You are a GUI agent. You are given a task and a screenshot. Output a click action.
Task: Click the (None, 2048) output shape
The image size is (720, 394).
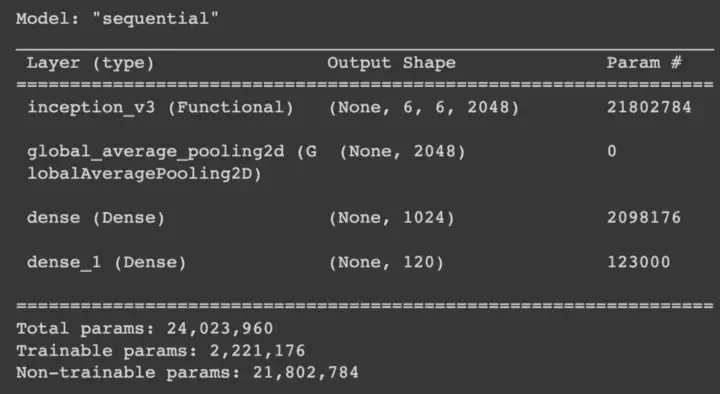coord(402,152)
